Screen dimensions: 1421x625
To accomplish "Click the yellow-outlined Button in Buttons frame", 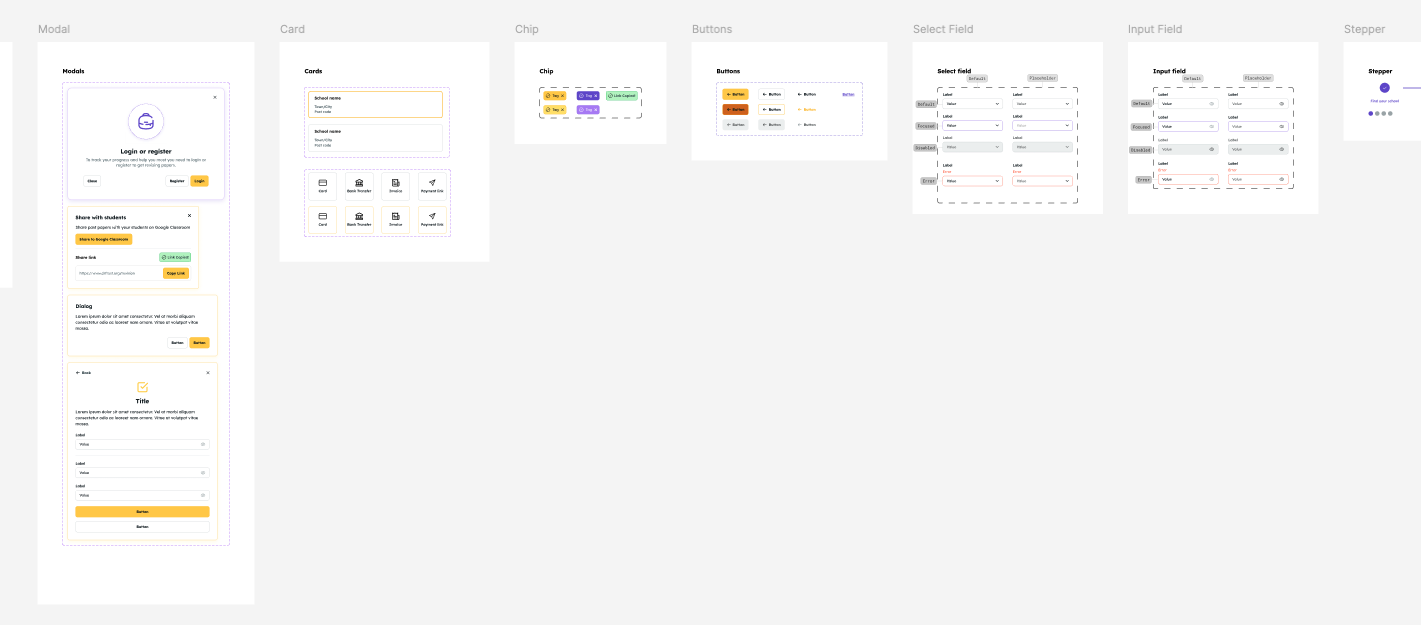I will coord(771,109).
